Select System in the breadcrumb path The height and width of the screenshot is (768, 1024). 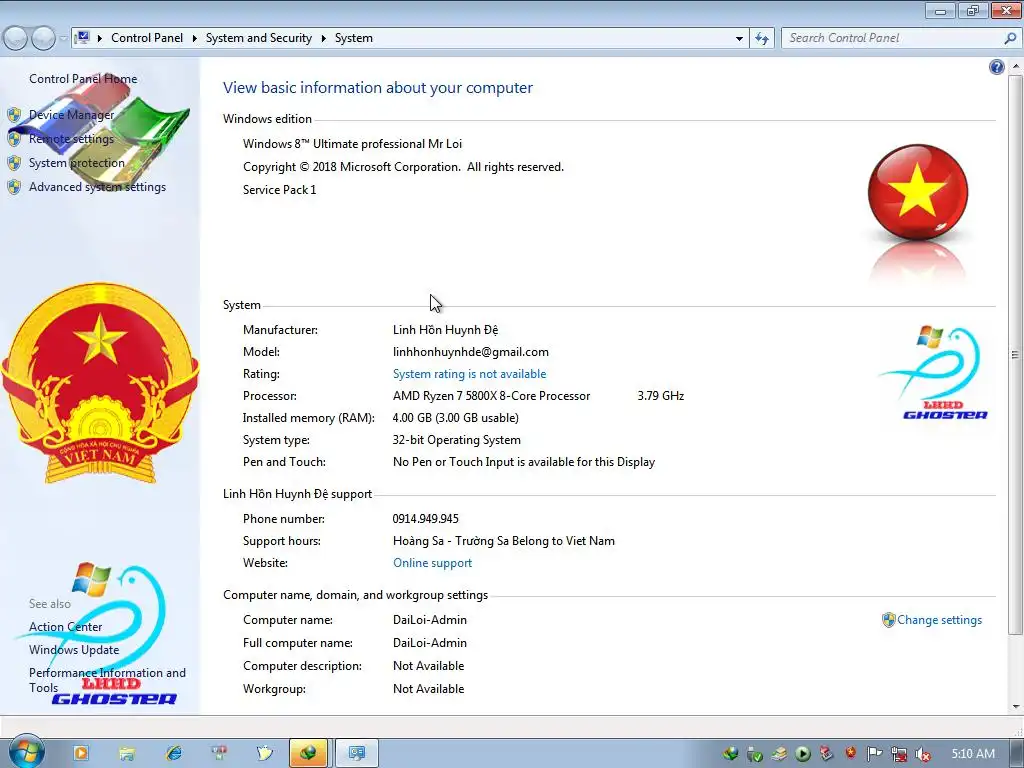point(354,38)
